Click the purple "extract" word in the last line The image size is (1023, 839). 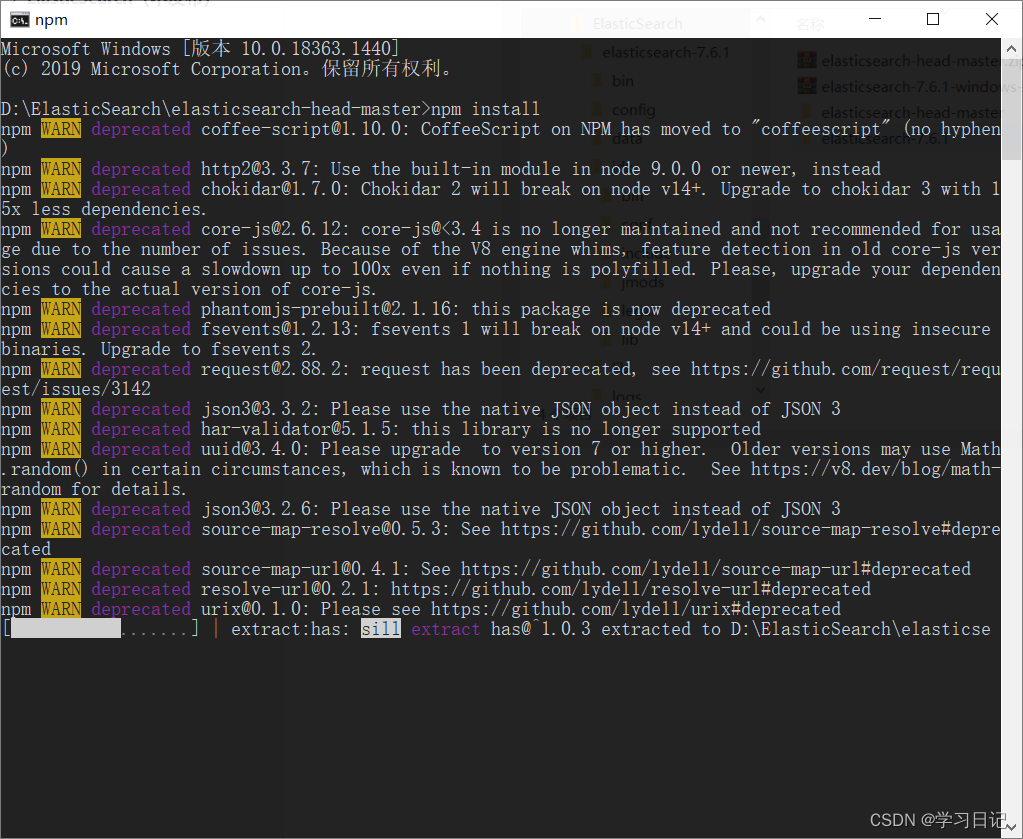click(446, 629)
